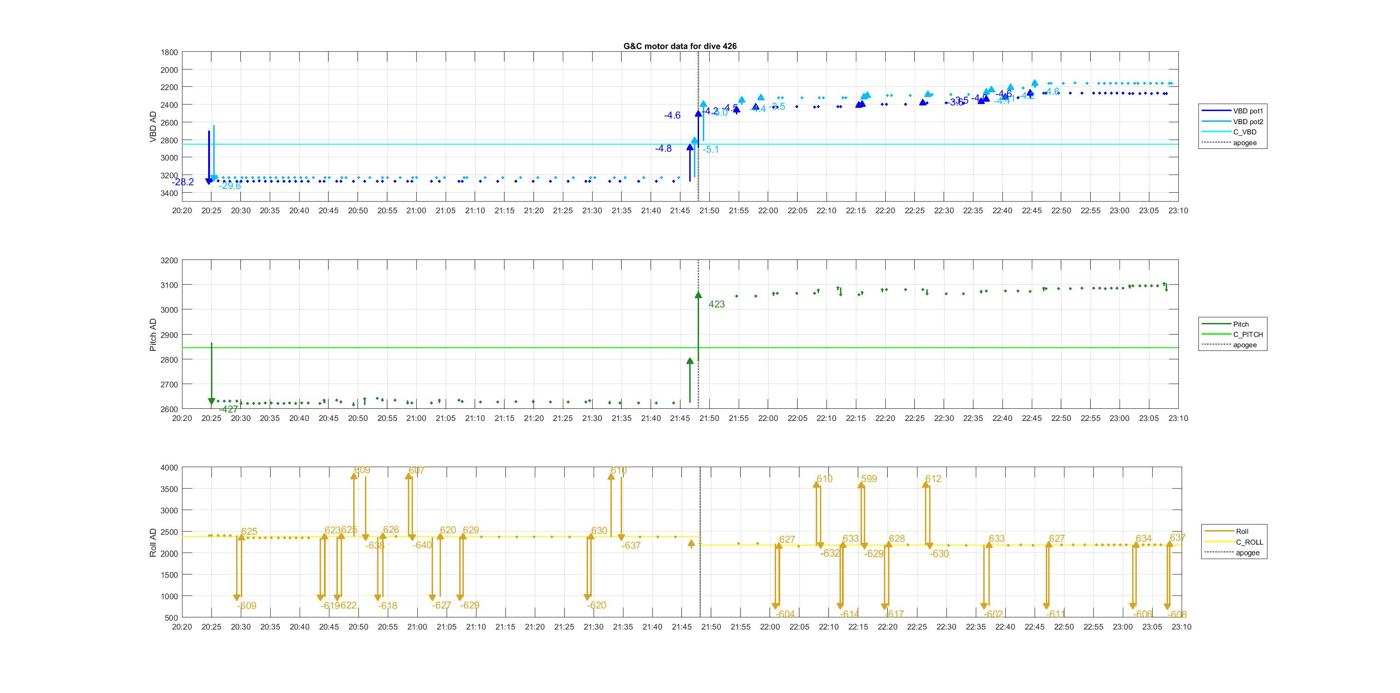1400x693 pixels.
Task: Click the "-29.6" VBD data label
Action: pos(230,186)
